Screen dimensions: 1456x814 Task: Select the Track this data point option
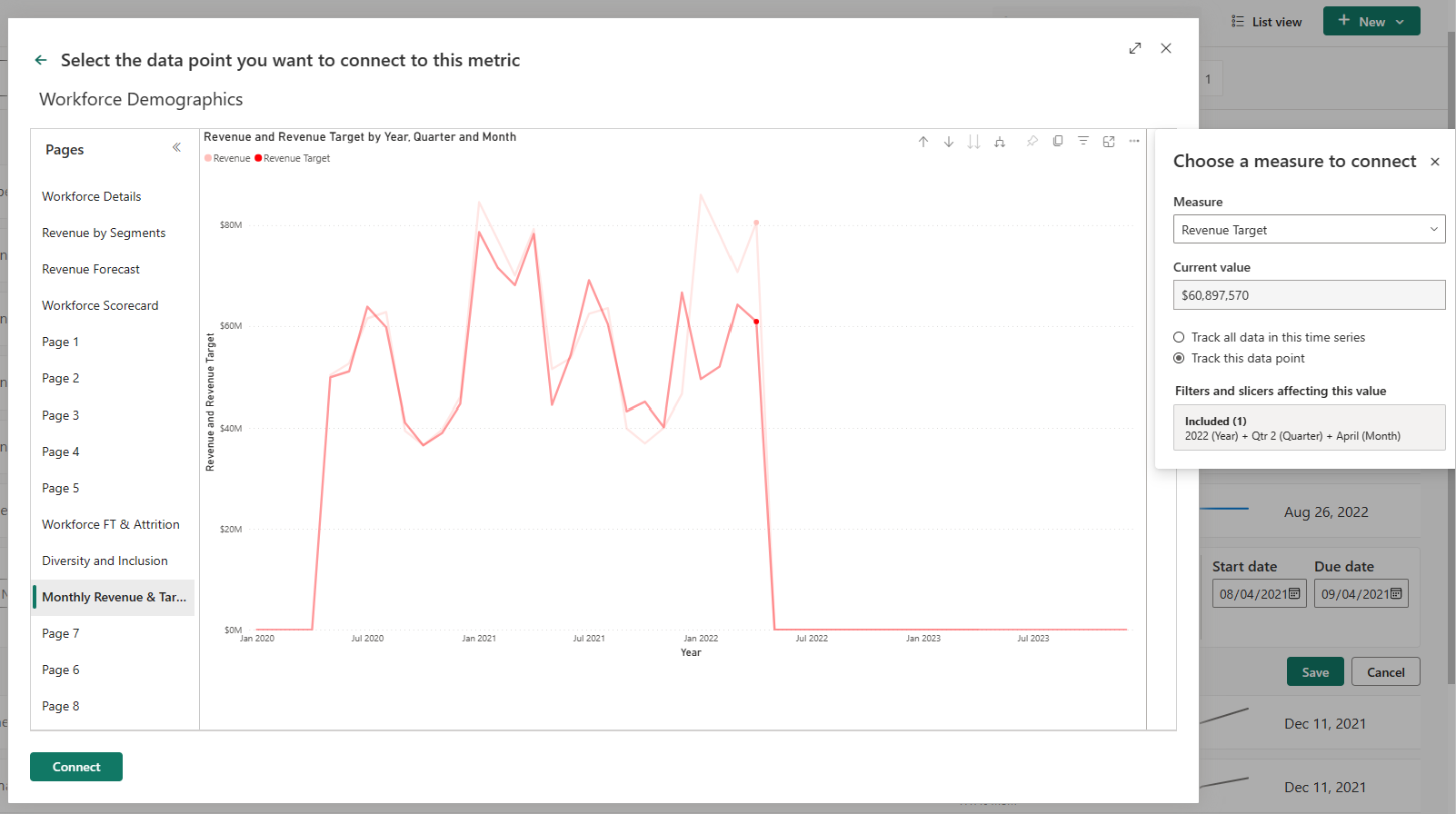pos(1179,358)
